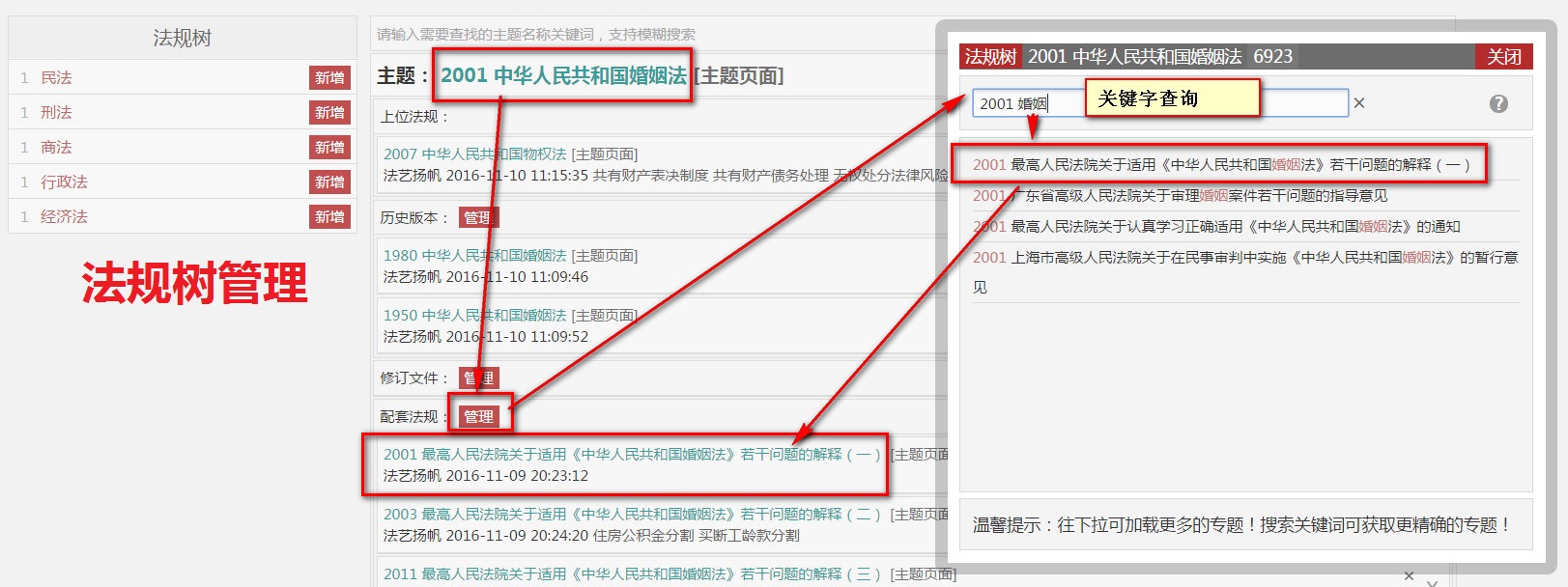Screen dimensions: 1568x587
Task: Open 2007 中华人民共和国物权法 link
Action: (x=474, y=154)
